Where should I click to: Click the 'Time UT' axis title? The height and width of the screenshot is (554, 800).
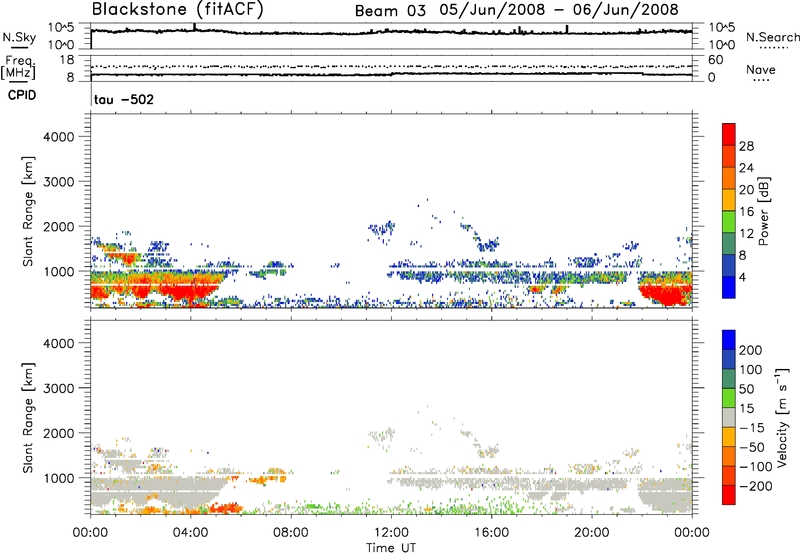pos(391,548)
